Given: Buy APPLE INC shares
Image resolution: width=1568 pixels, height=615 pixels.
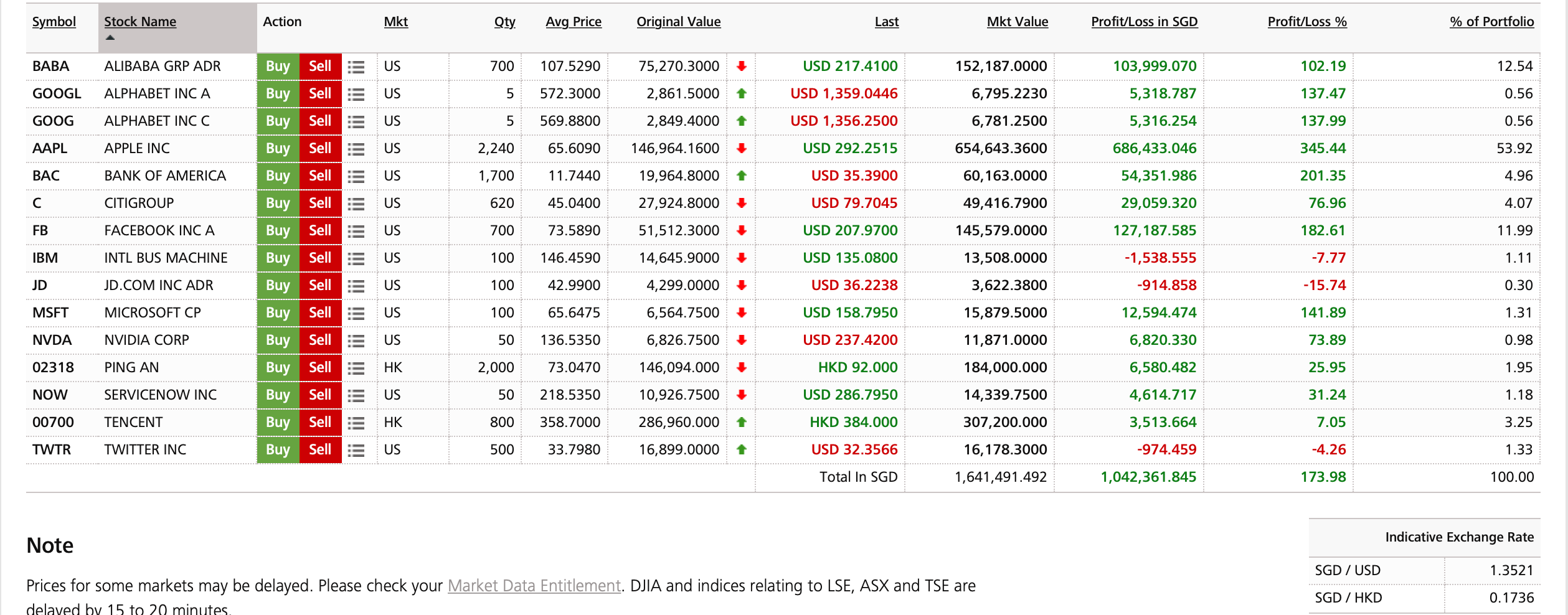Looking at the screenshot, I should pyautogui.click(x=278, y=149).
